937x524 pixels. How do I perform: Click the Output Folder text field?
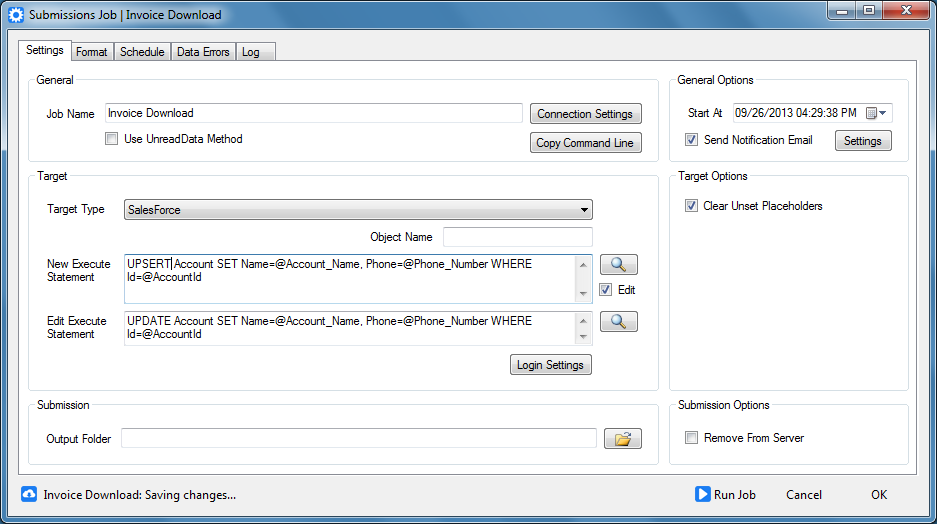[359, 438]
